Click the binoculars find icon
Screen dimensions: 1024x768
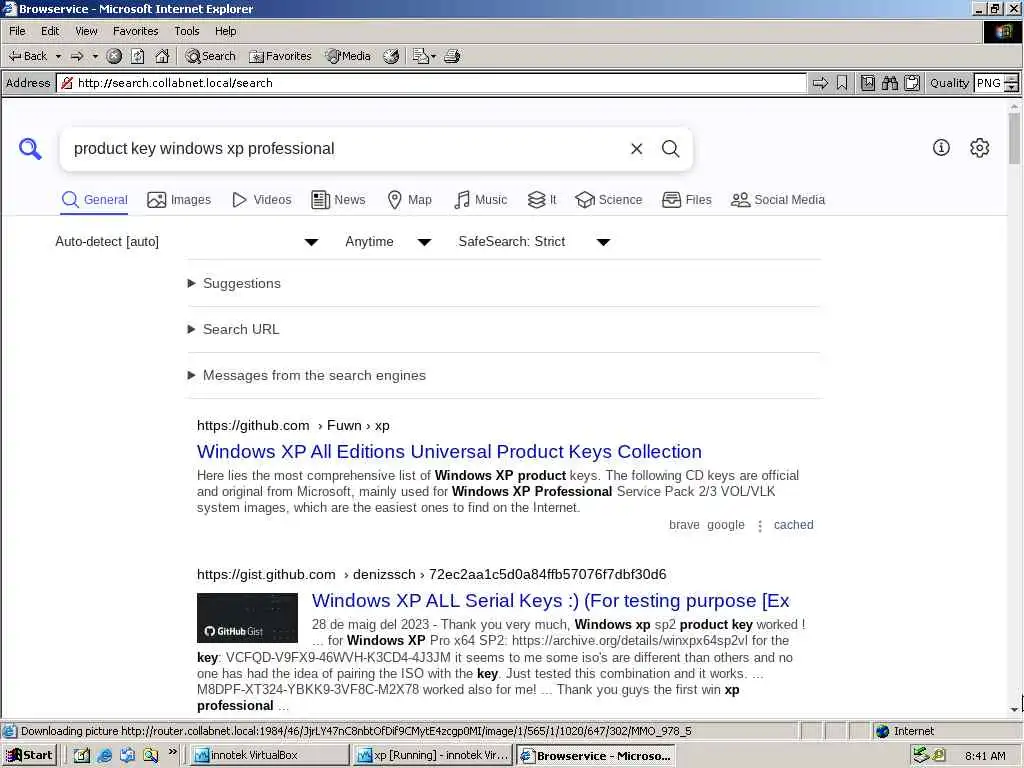click(889, 83)
